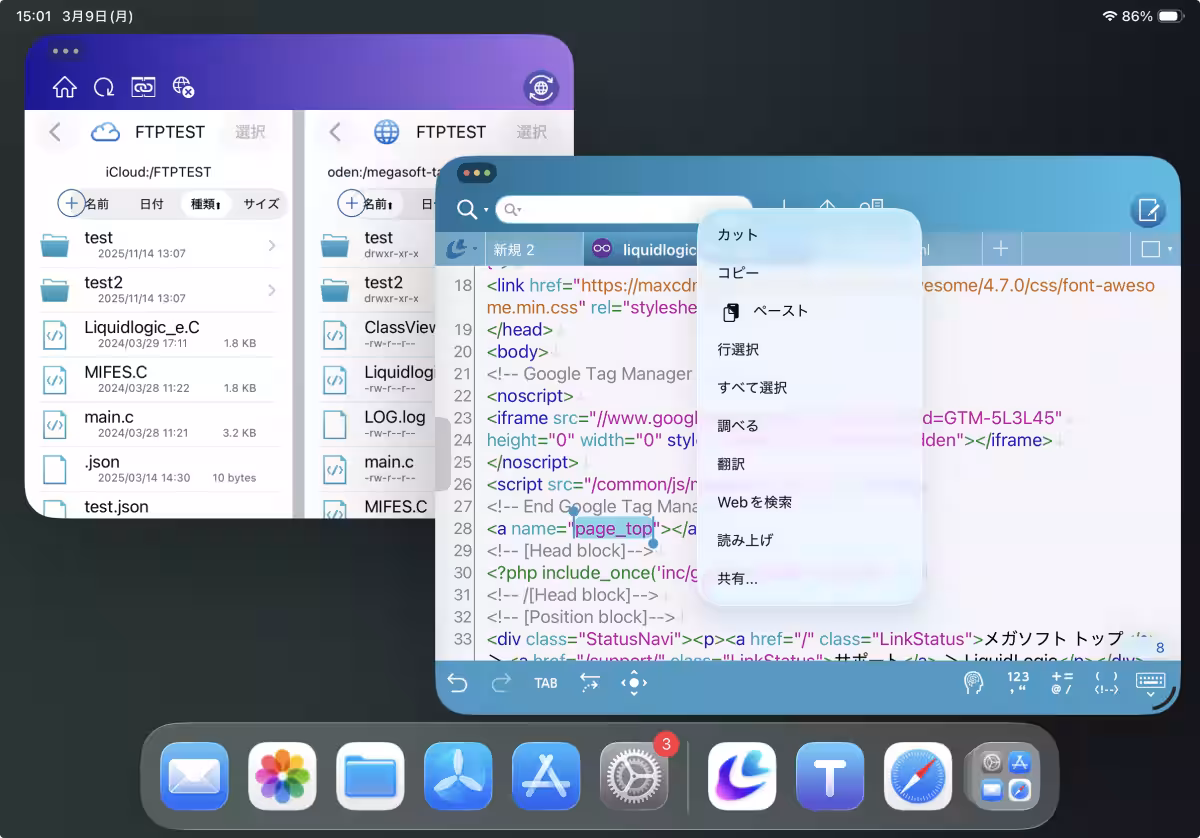Select すべて選択 in the context menu
Image resolution: width=1200 pixels, height=838 pixels.
pos(752,387)
